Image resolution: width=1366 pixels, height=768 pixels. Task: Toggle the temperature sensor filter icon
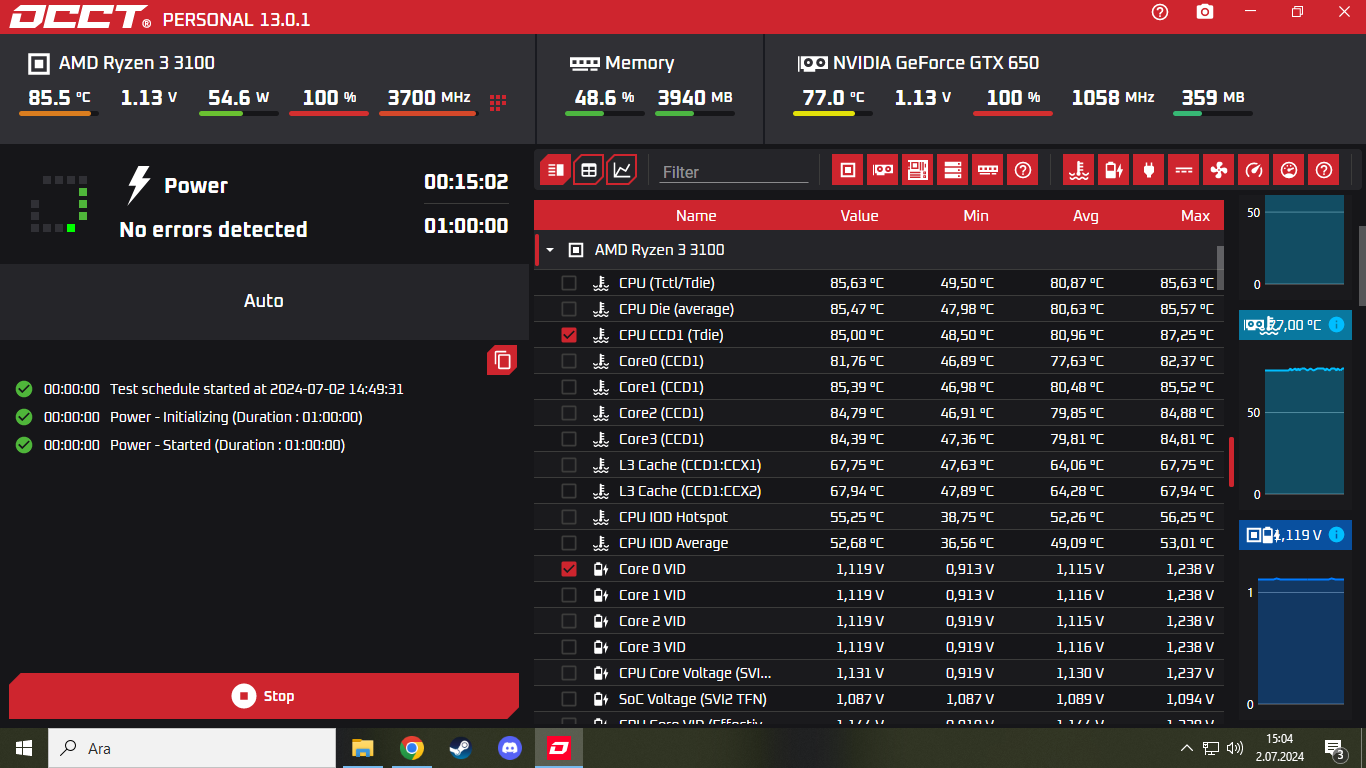[1078, 170]
